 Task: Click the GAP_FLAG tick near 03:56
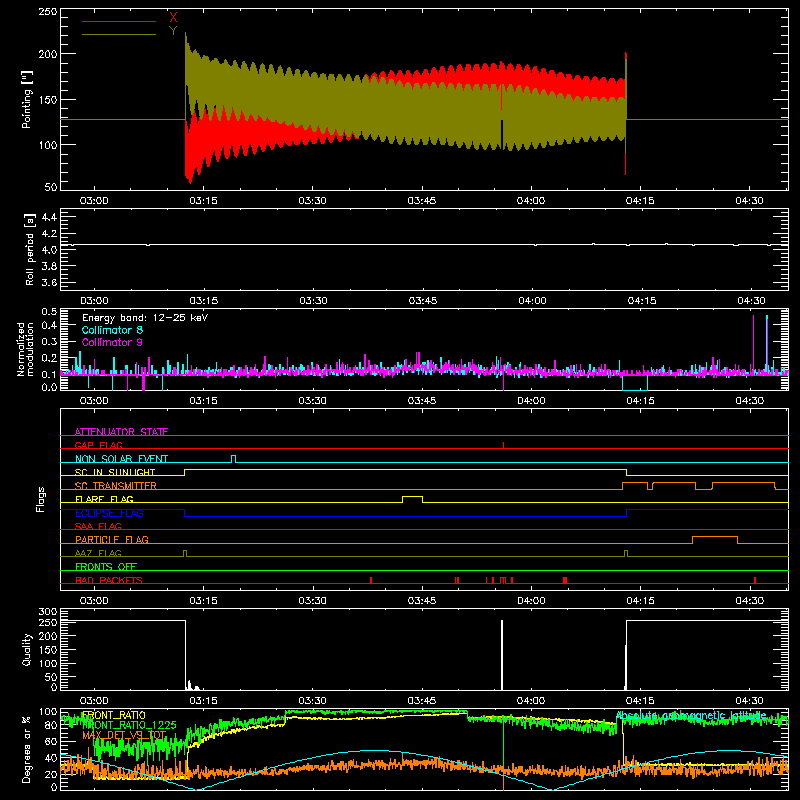tap(504, 445)
